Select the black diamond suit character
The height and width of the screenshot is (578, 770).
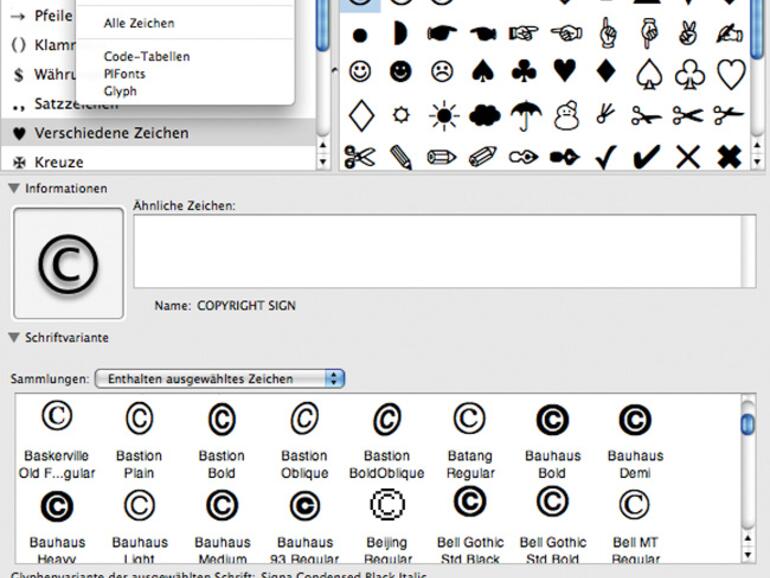point(606,72)
